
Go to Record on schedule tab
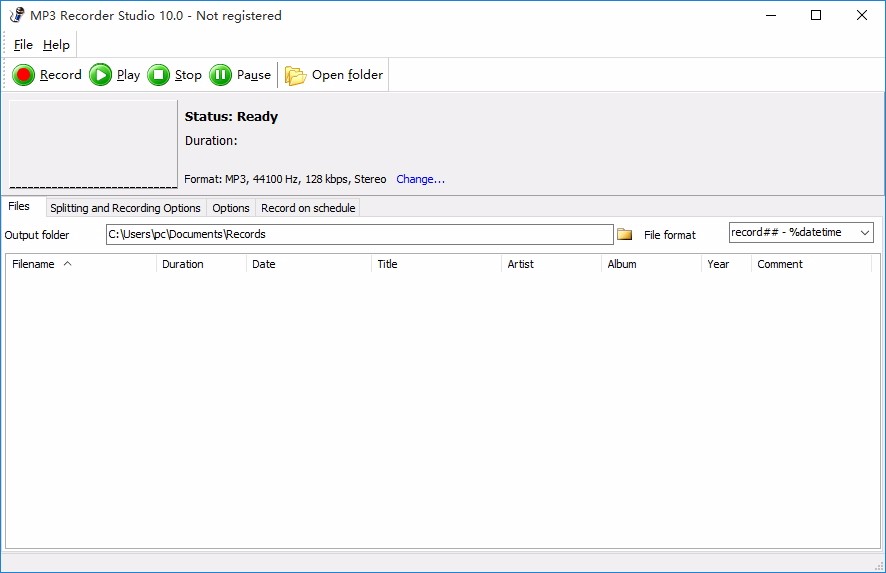point(308,208)
